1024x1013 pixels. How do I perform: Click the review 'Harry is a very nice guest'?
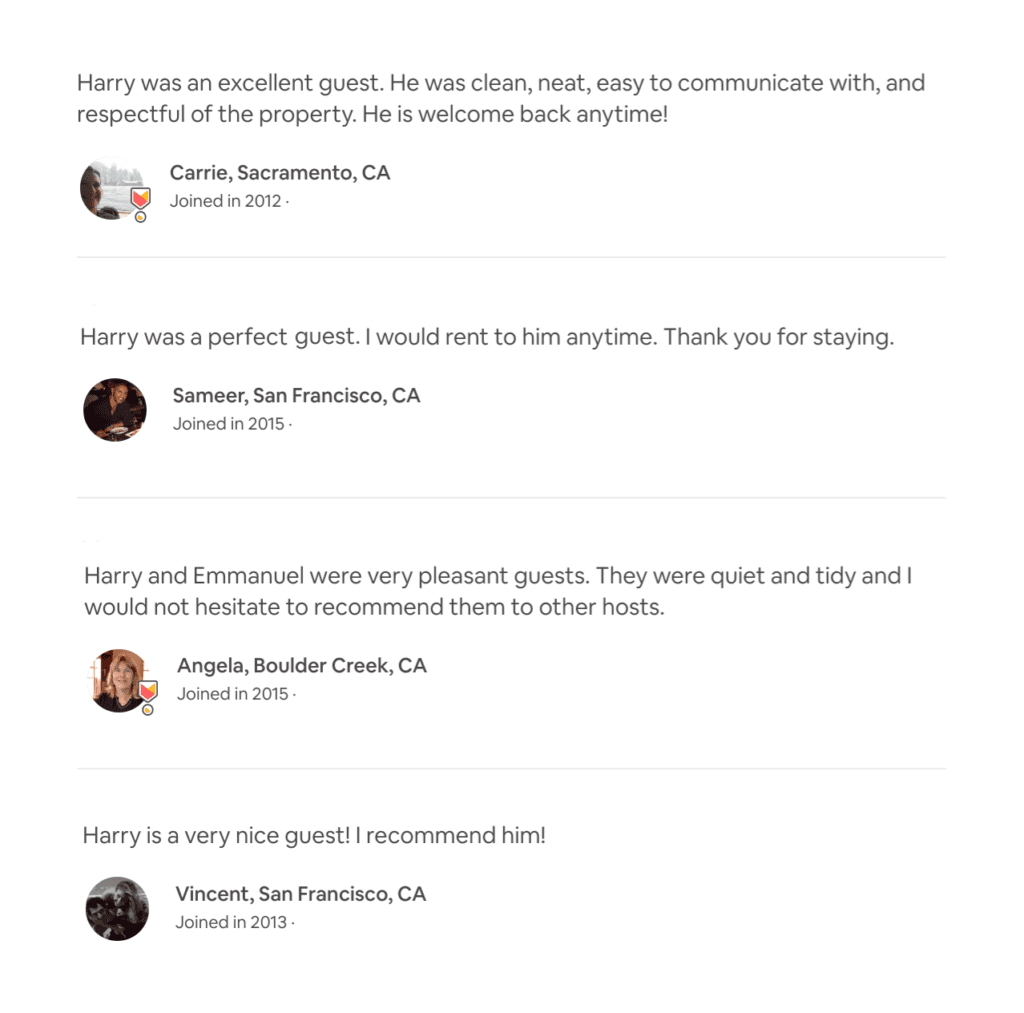point(314,835)
